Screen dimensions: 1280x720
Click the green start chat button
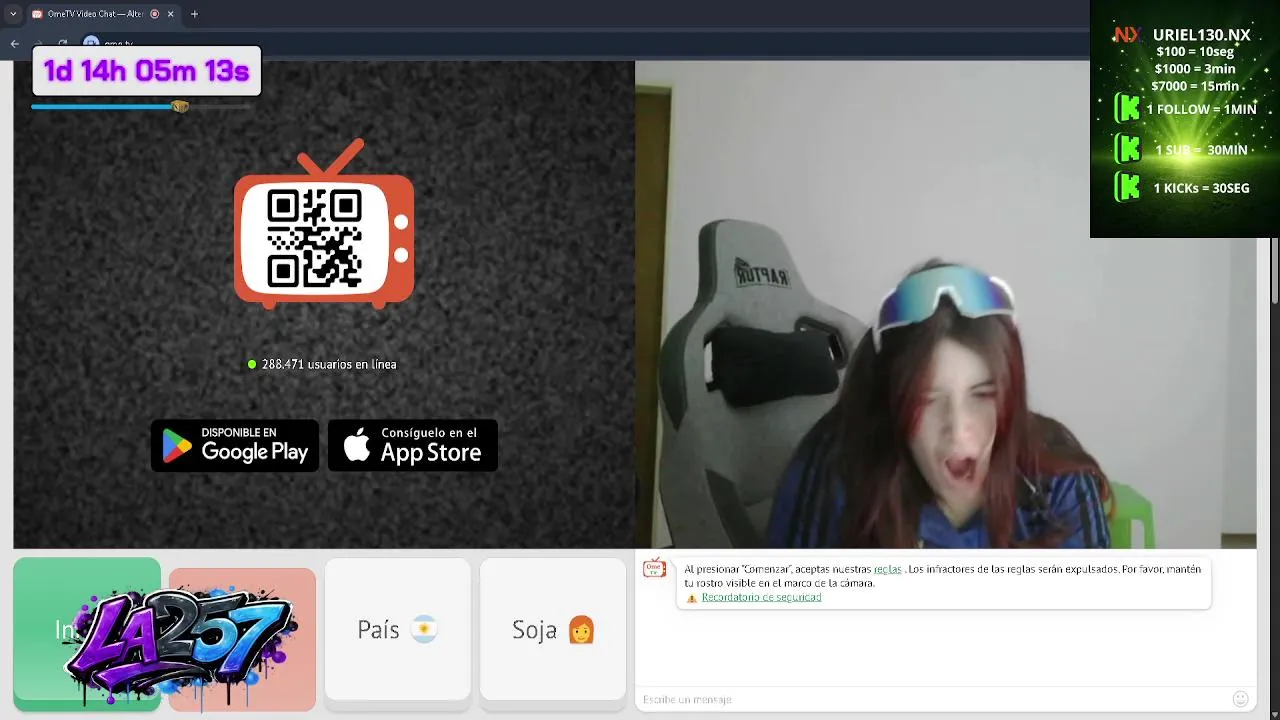tap(87, 634)
